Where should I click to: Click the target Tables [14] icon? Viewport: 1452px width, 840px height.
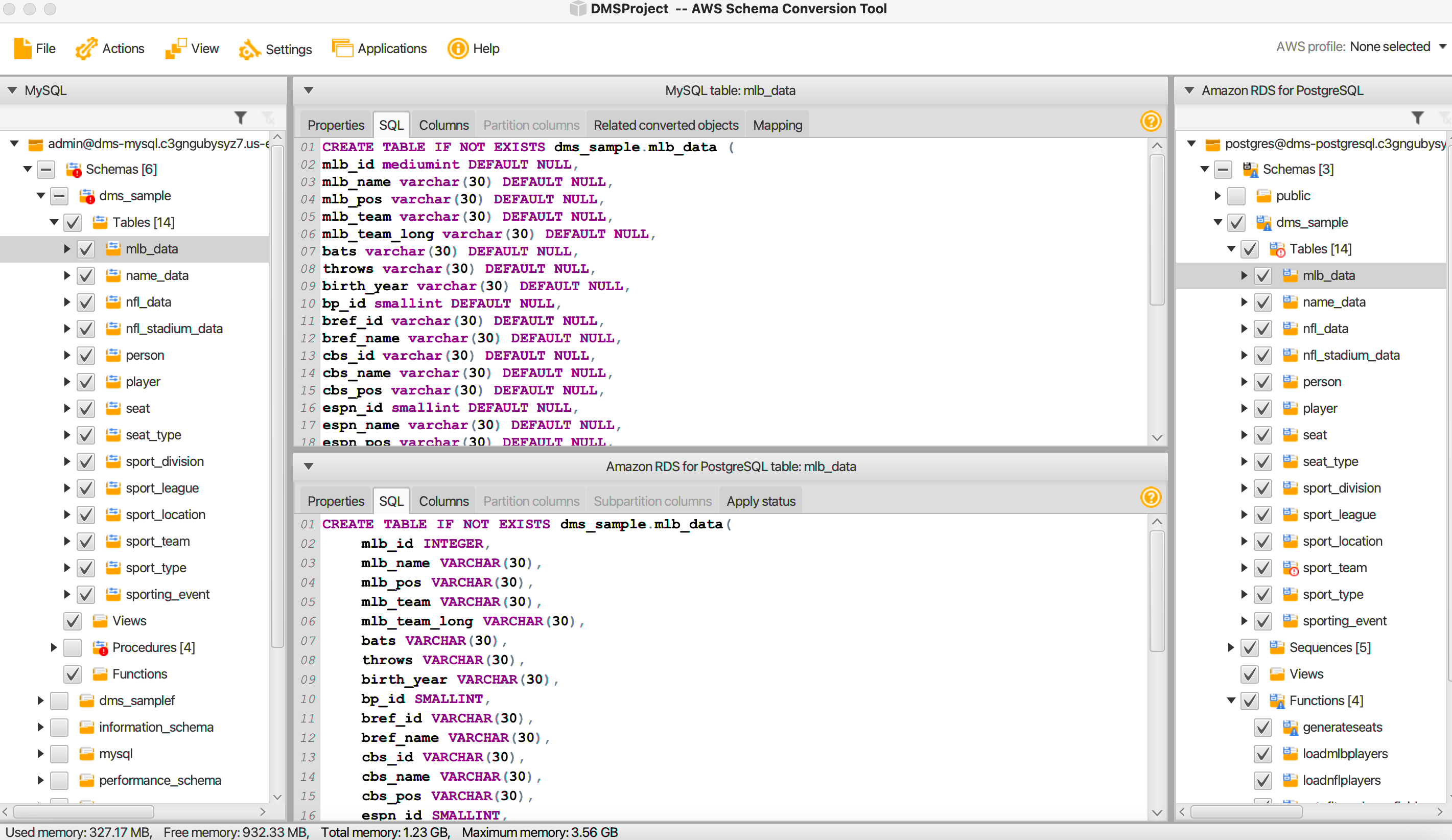pos(1277,249)
